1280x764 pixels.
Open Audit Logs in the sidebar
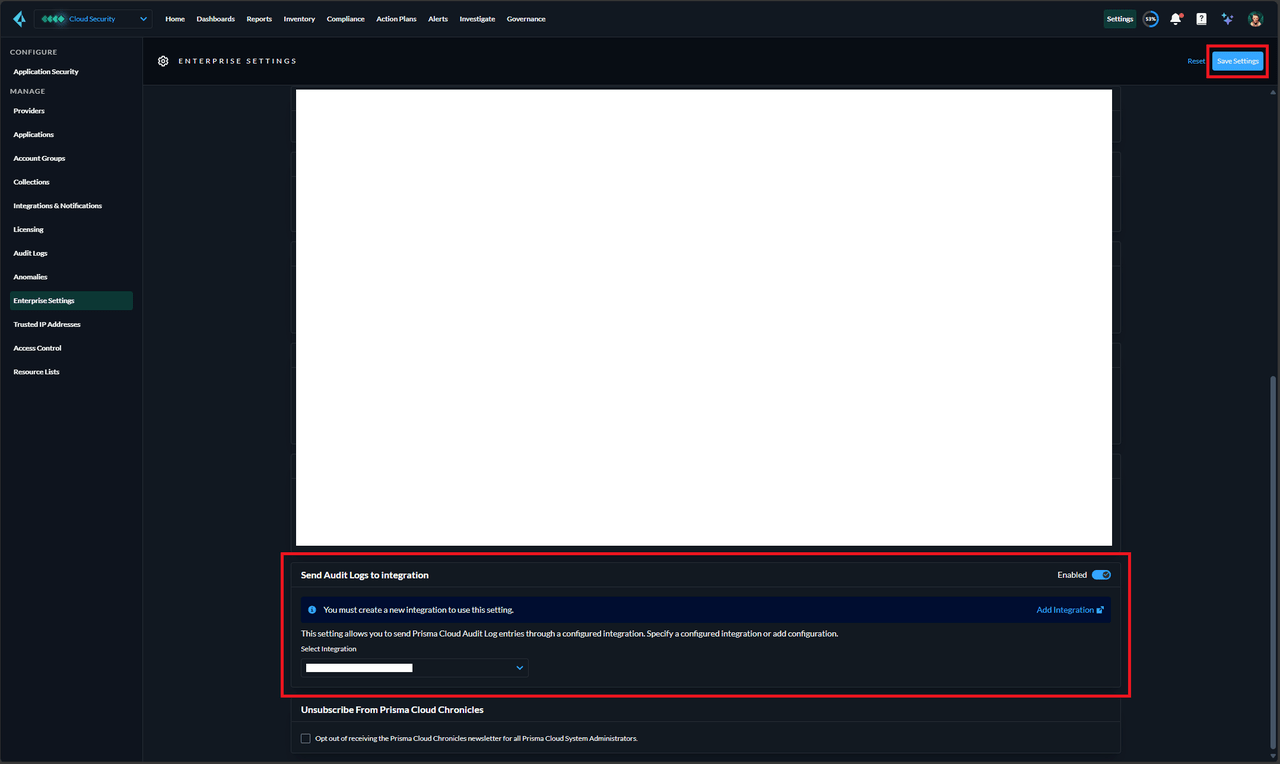pos(30,253)
